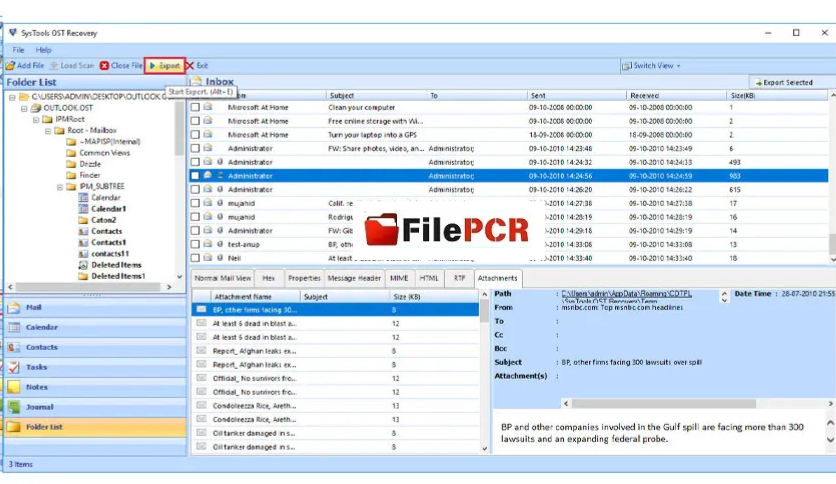Tick checkbox for Free online storage email
The height and width of the screenshot is (484, 836).
195,121
